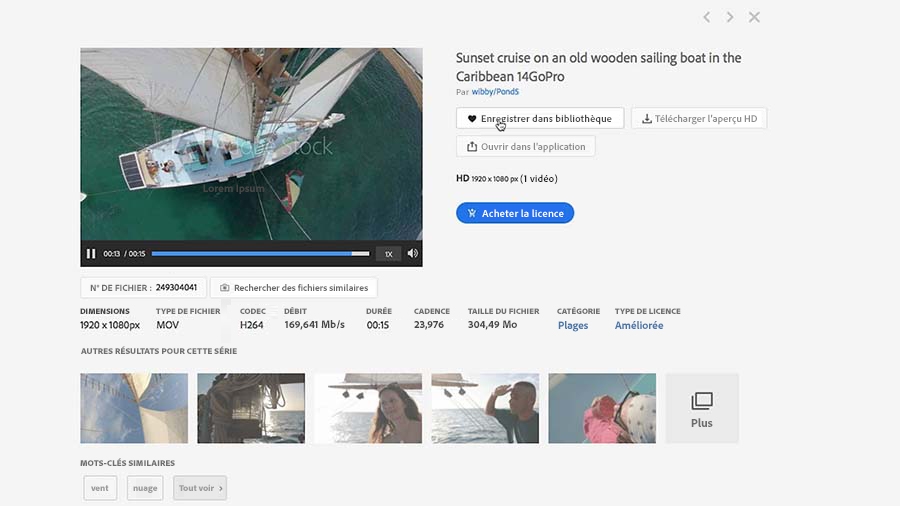The image size is (900, 506).
Task: Mute the video volume
Action: coord(412,254)
